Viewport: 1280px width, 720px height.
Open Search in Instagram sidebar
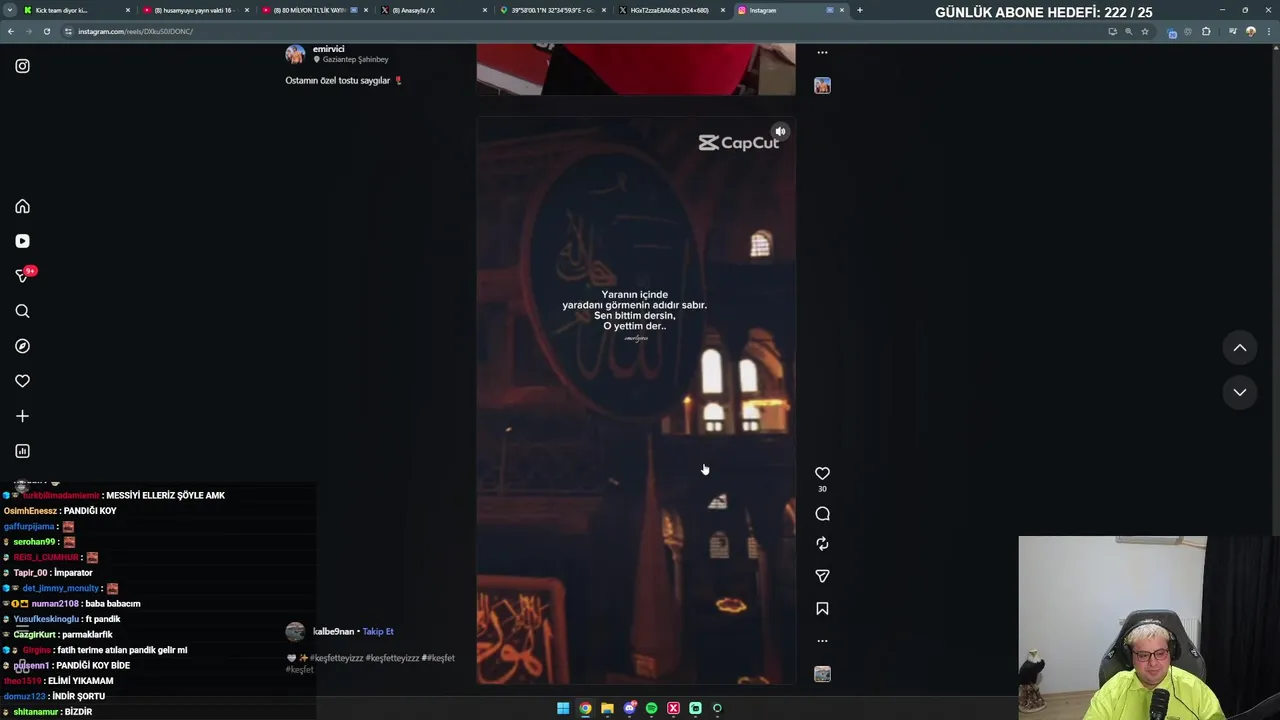[22, 311]
